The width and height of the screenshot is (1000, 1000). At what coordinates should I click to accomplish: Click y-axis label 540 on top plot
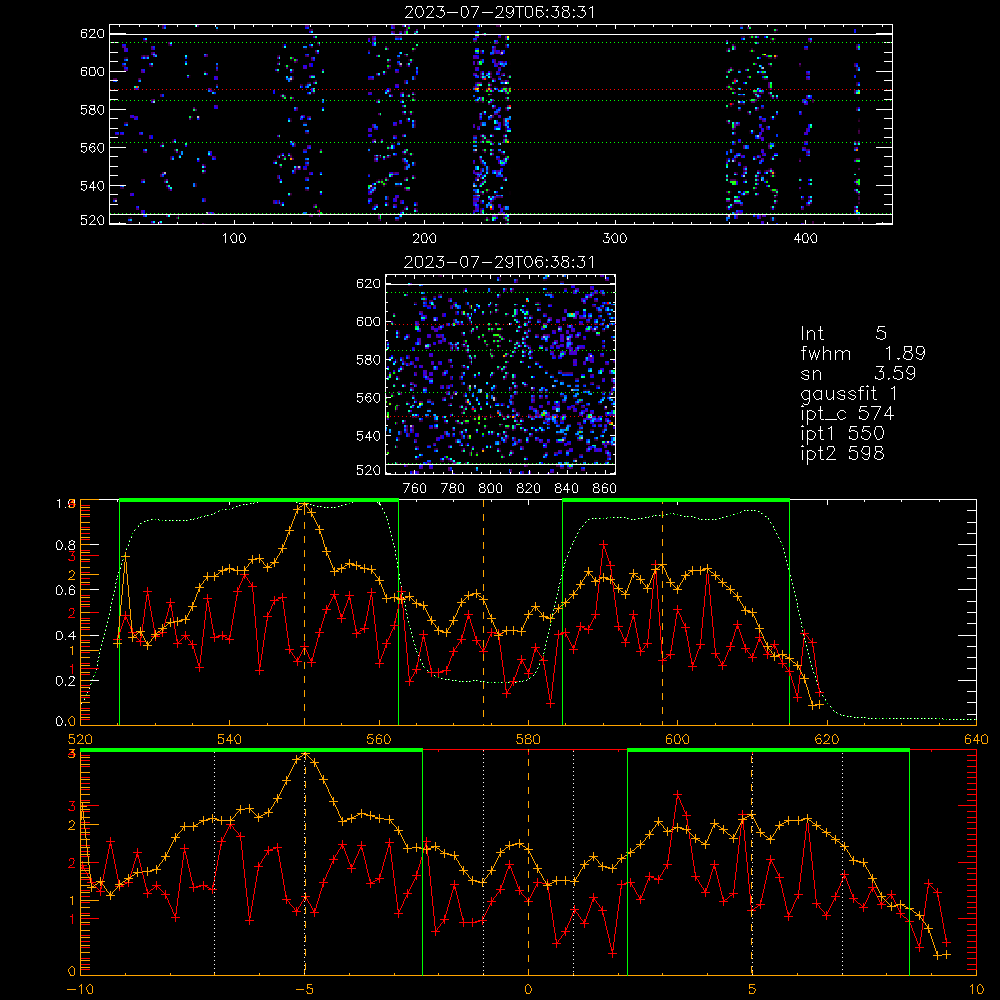[x=92, y=186]
